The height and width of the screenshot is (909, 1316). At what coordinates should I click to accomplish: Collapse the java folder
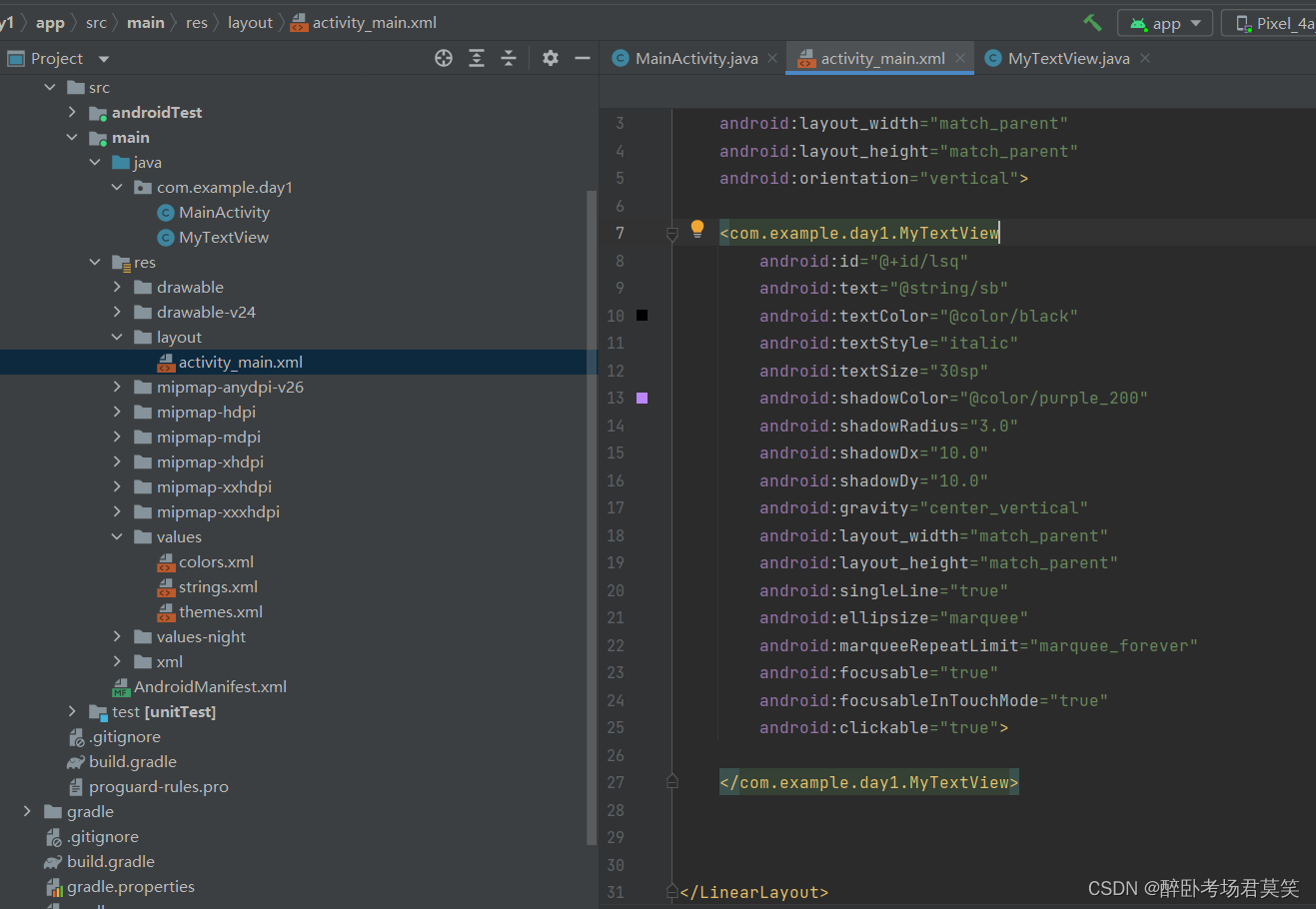pos(95,162)
